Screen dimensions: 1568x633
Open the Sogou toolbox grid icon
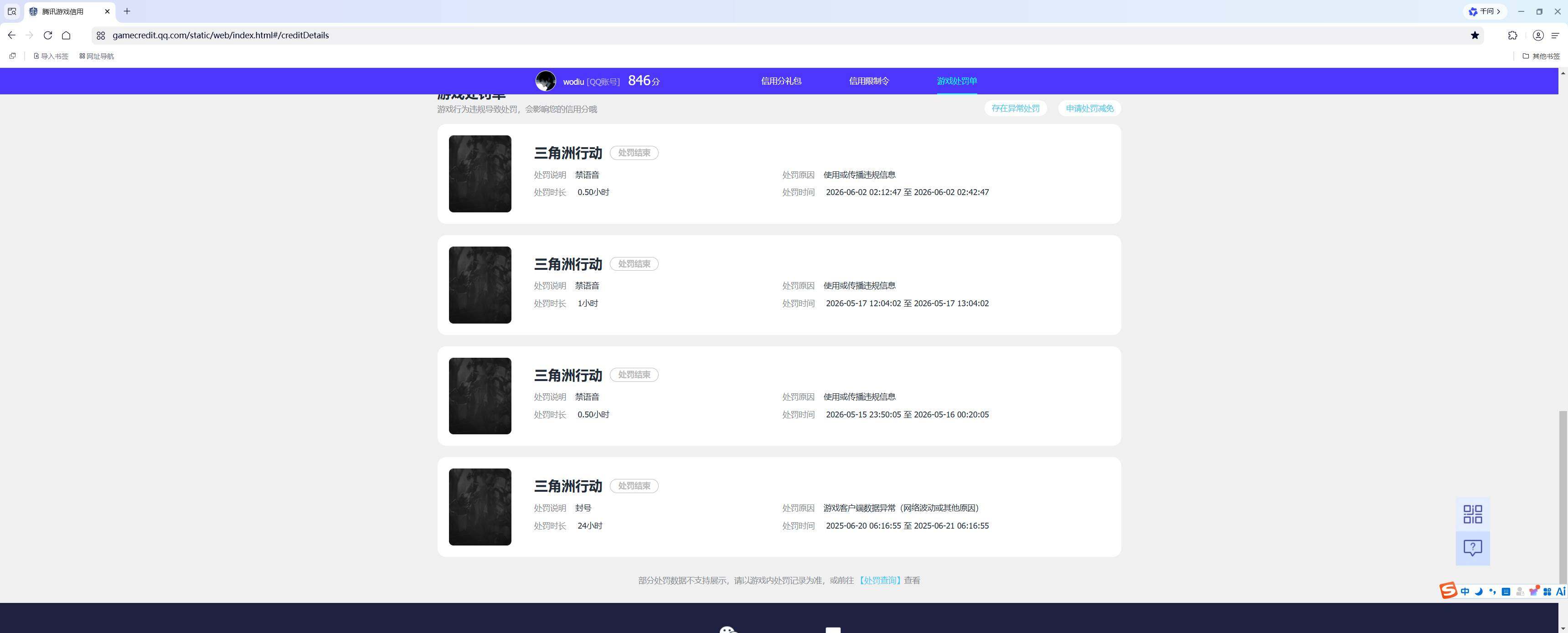tap(1547, 592)
